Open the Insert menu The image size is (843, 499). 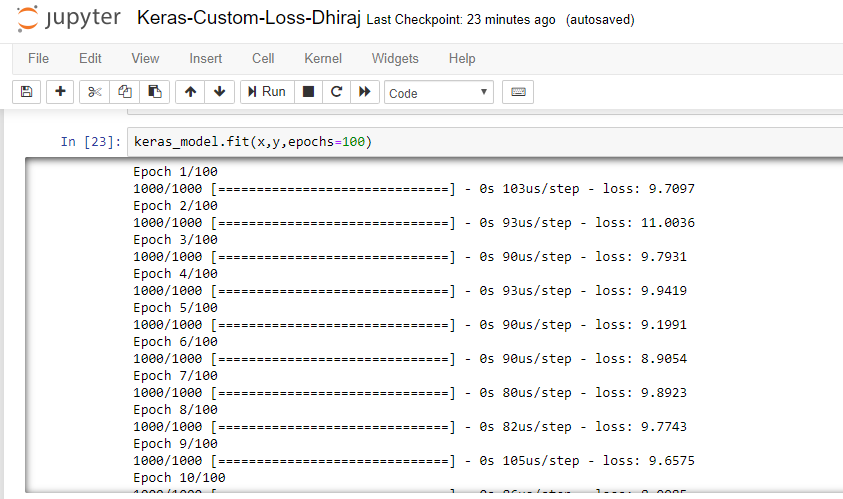point(205,59)
